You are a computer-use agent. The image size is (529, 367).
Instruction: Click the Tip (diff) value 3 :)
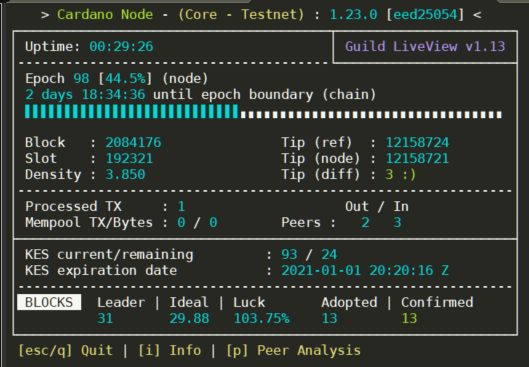pyautogui.click(x=401, y=174)
